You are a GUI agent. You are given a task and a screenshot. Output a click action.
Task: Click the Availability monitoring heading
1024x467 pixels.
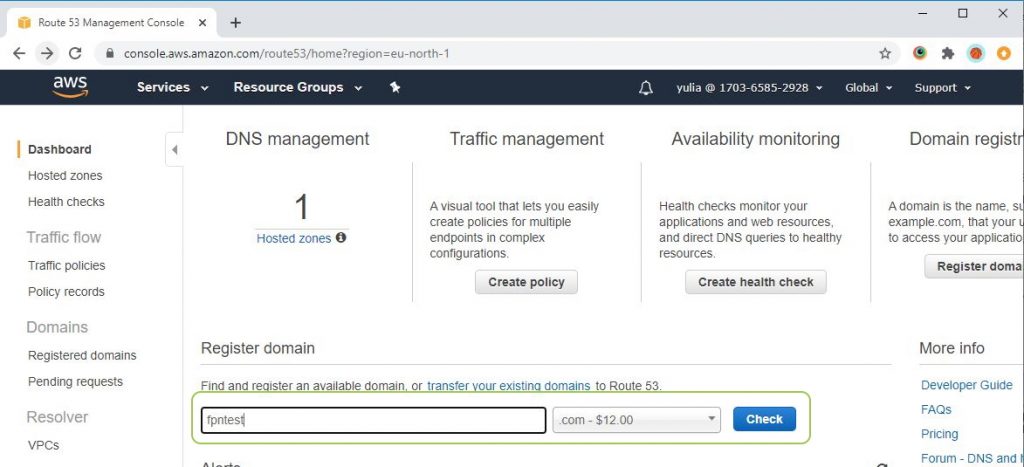(x=756, y=139)
